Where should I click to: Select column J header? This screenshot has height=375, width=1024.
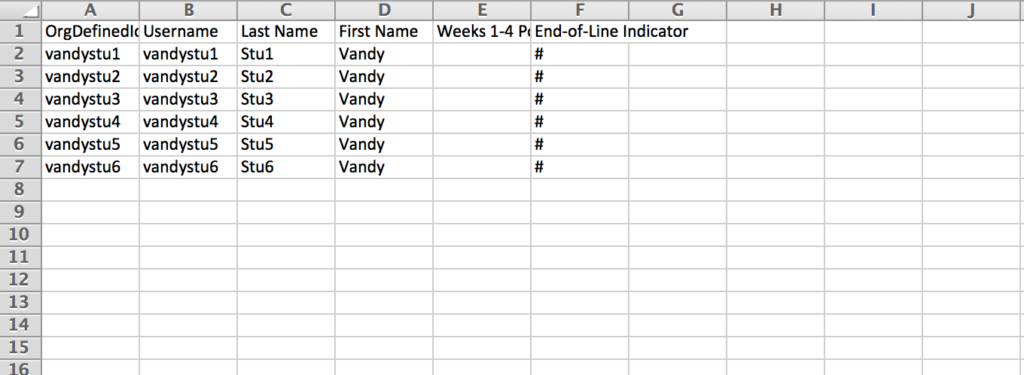[972, 10]
